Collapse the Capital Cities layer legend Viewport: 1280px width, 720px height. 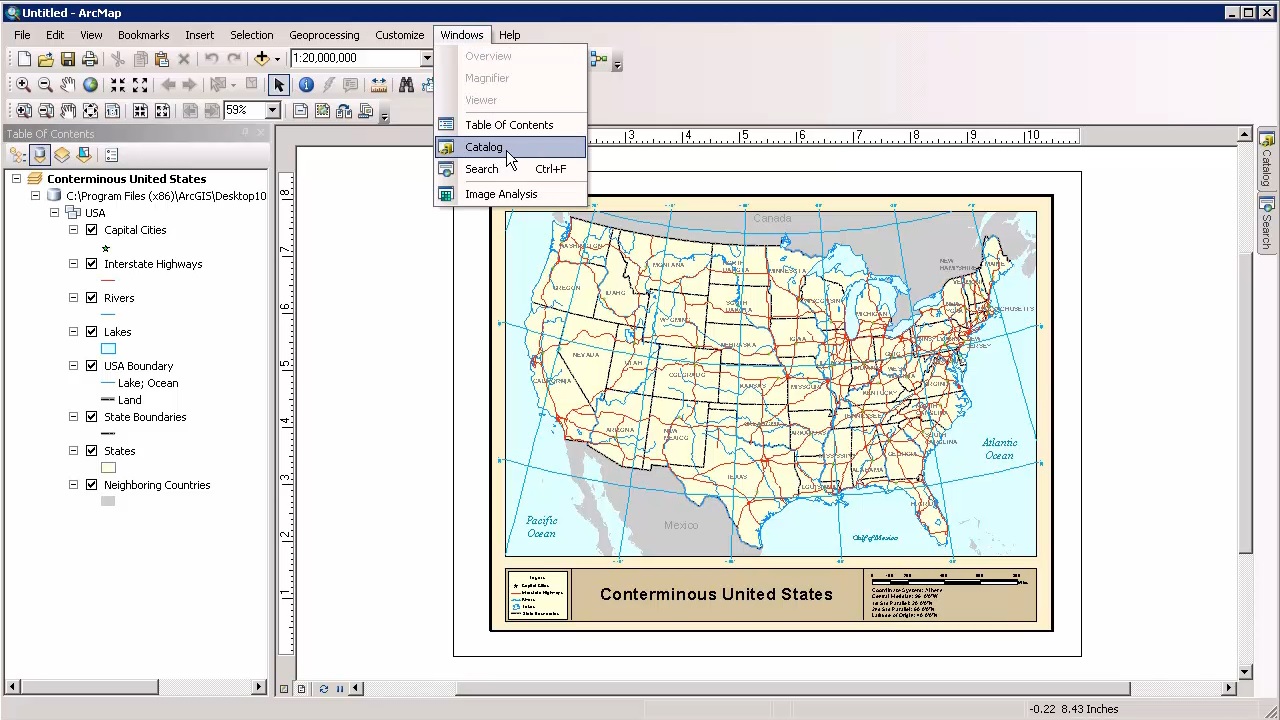[73, 230]
